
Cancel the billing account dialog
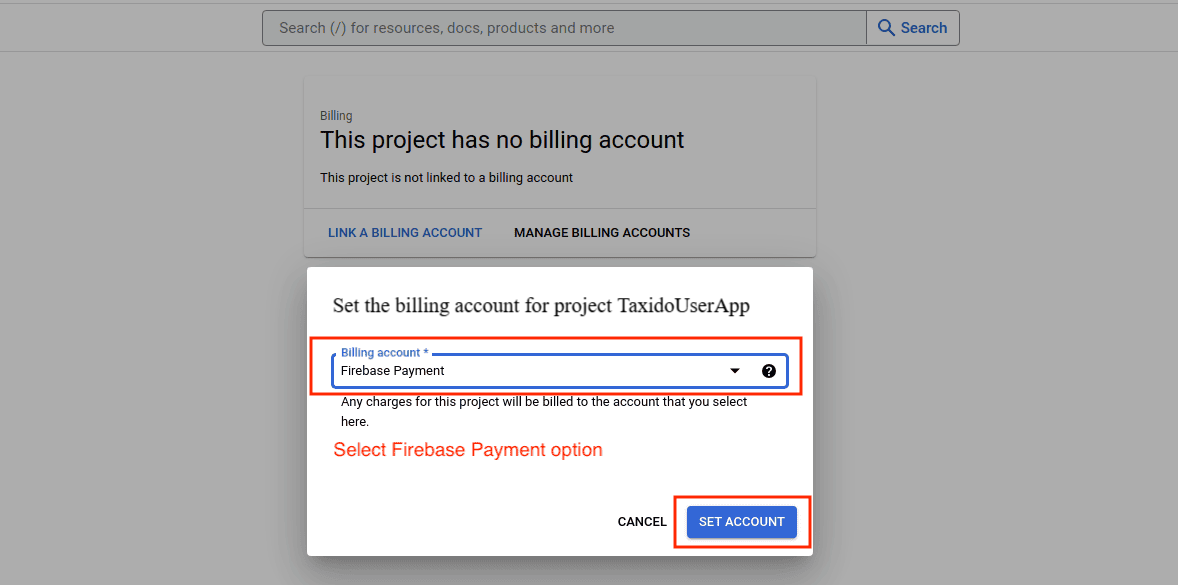642,522
